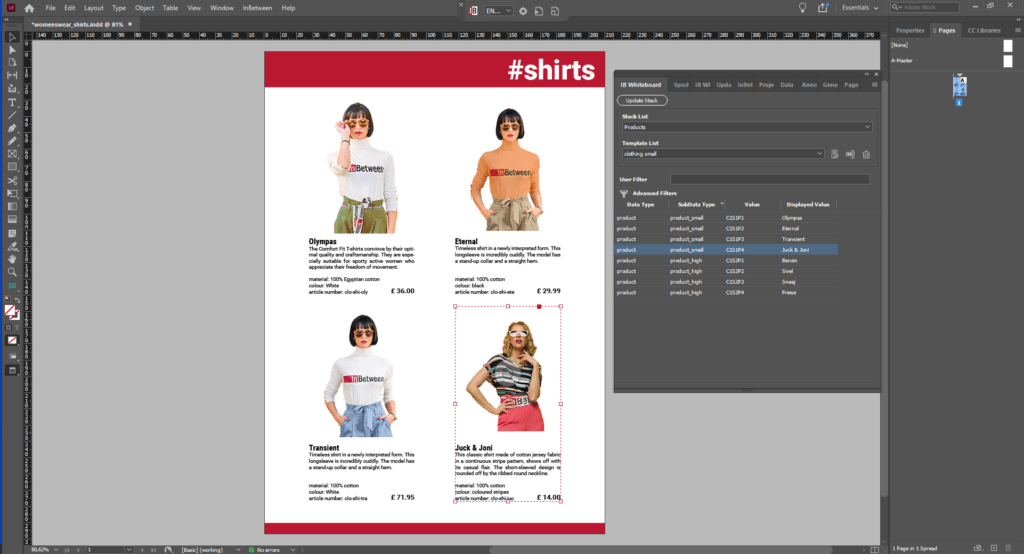Image resolution: width=1024 pixels, height=554 pixels.
Task: Expand the Template List clothing small dropdown
Action: pyautogui.click(x=723, y=154)
